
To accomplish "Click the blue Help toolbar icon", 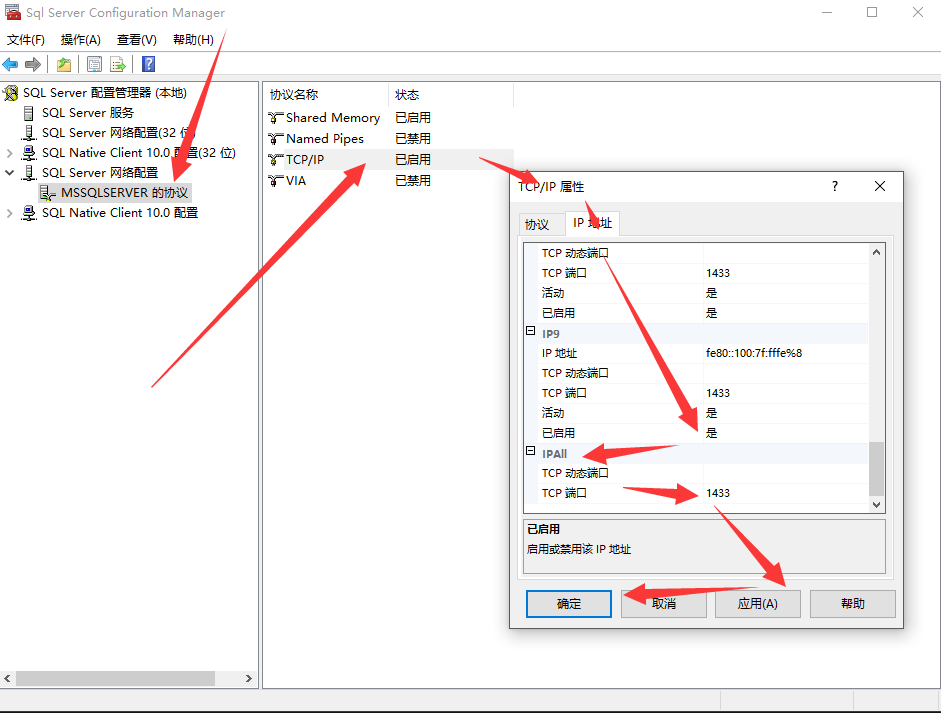I will coord(148,64).
